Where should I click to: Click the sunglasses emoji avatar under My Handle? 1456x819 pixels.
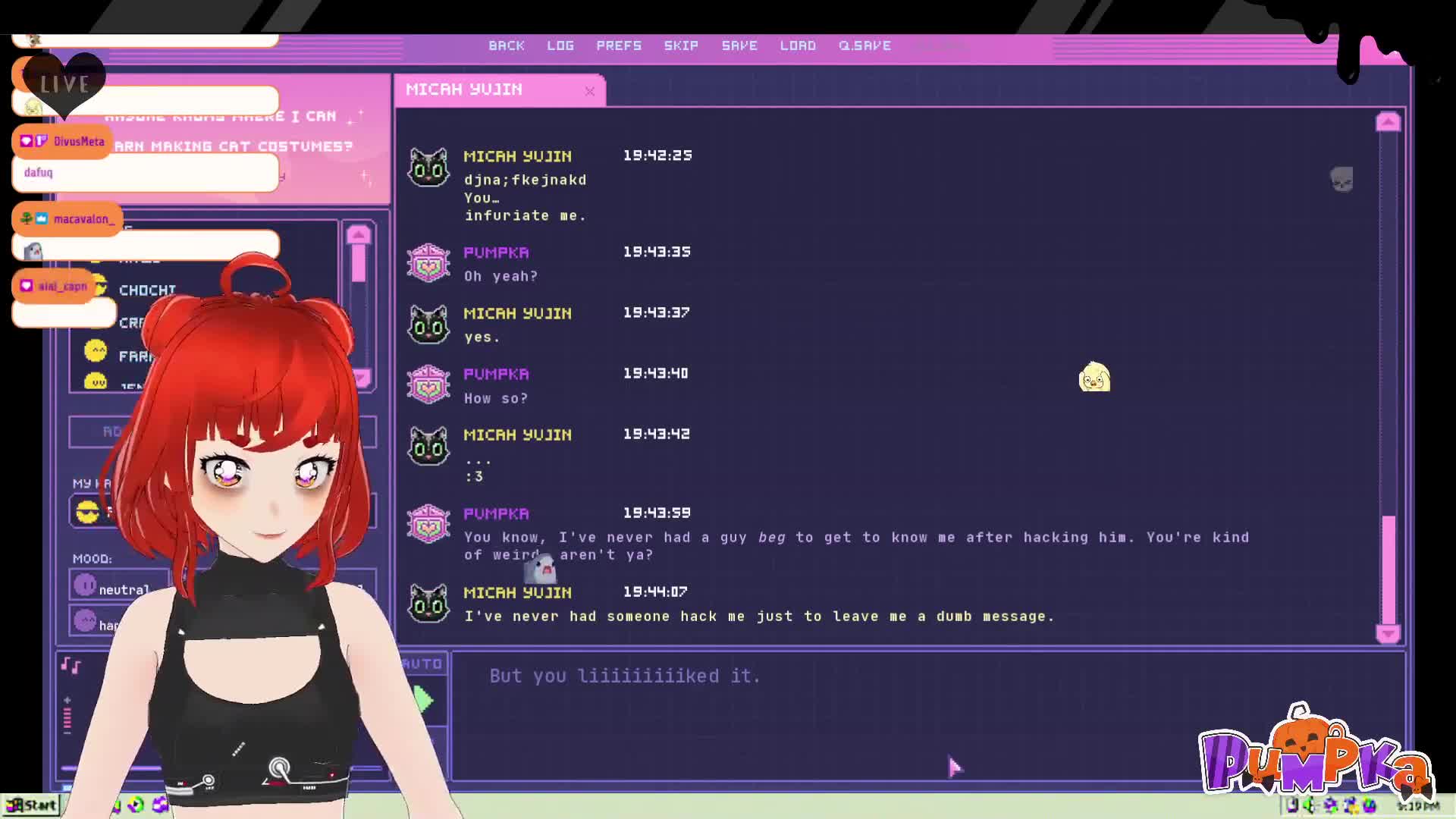pyautogui.click(x=88, y=512)
